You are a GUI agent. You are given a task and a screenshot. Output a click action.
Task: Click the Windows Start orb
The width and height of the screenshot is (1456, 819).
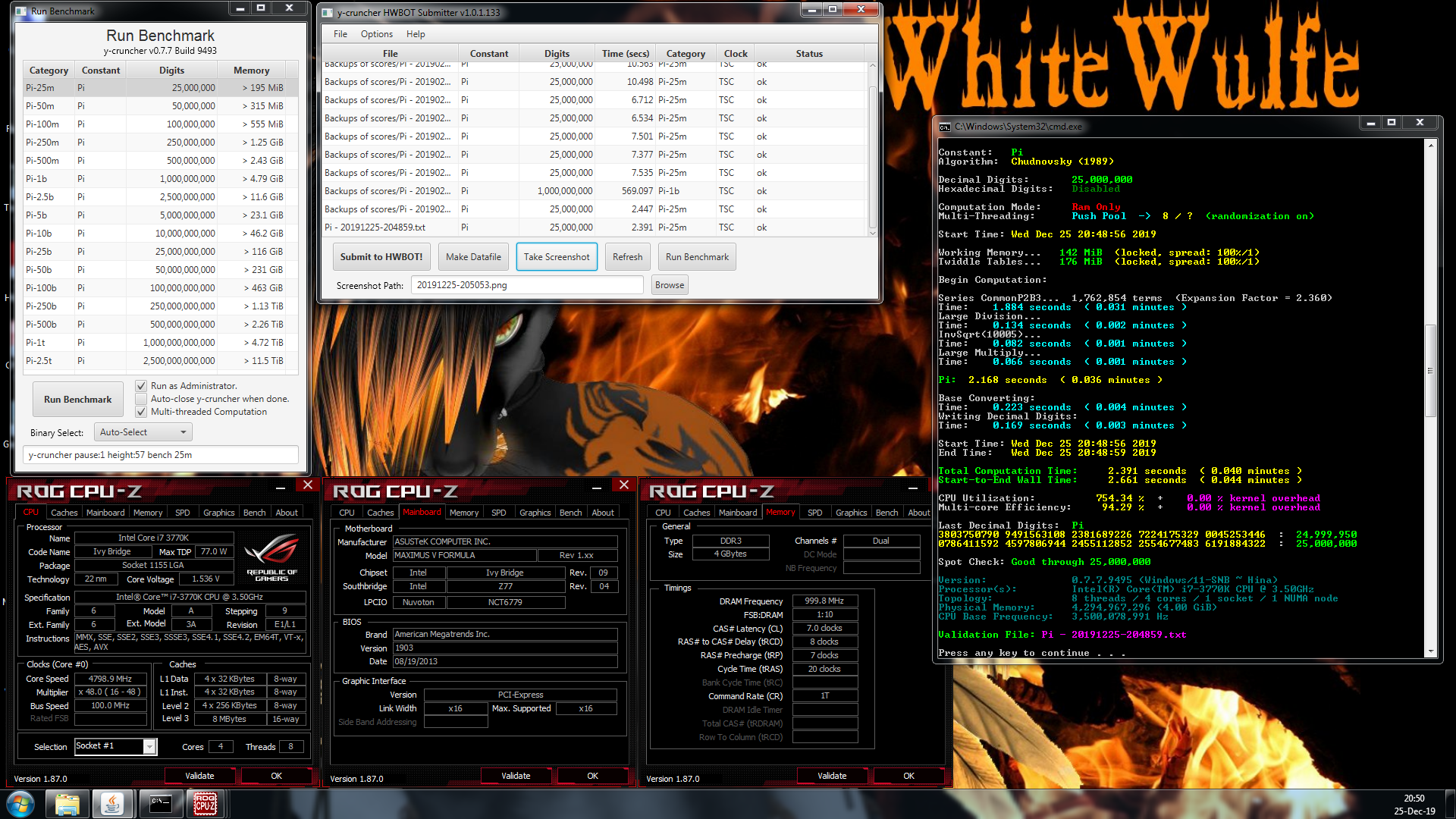point(20,804)
